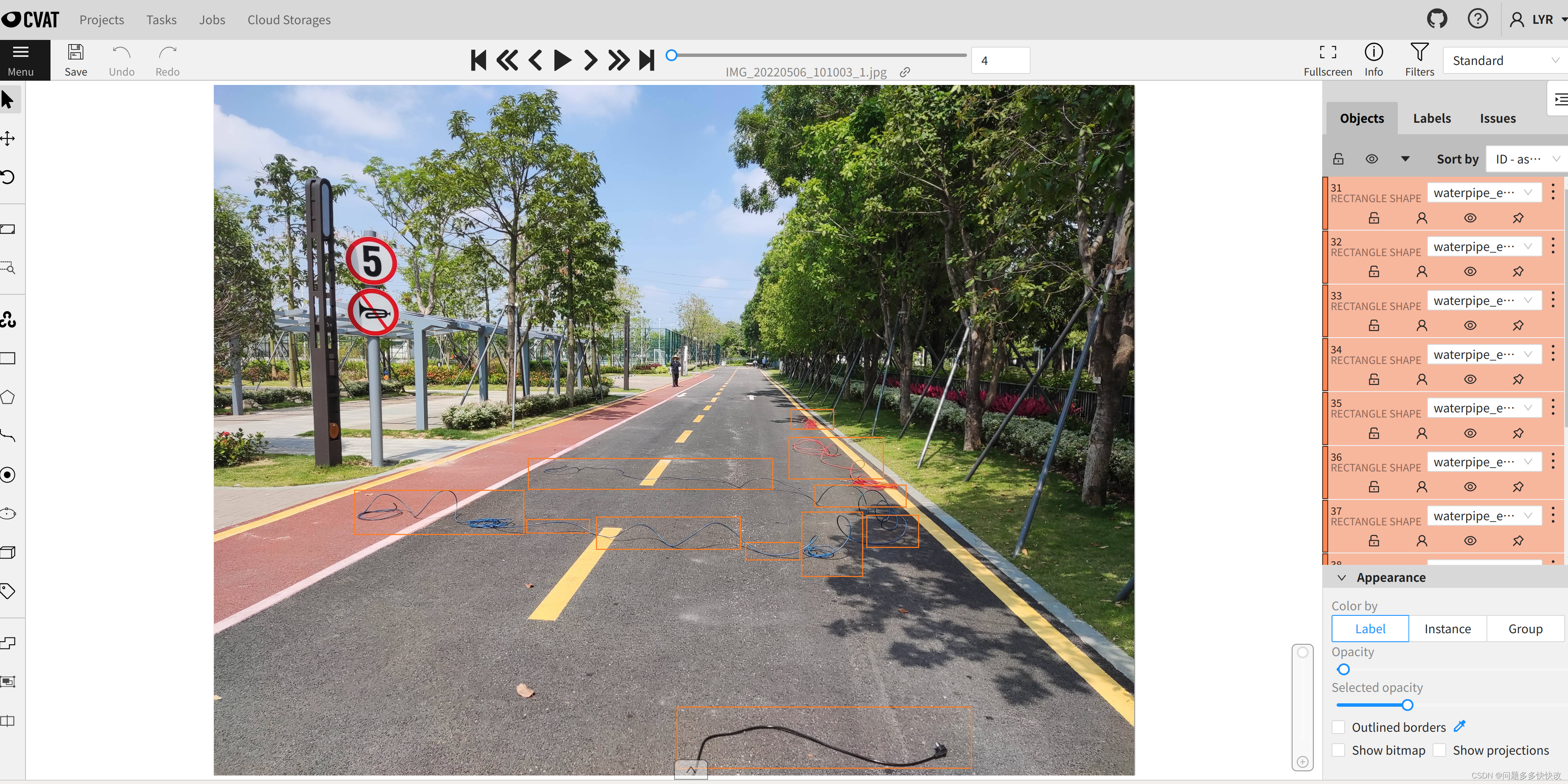
Task: Open the LYR user menu
Action: [x=1537, y=20]
